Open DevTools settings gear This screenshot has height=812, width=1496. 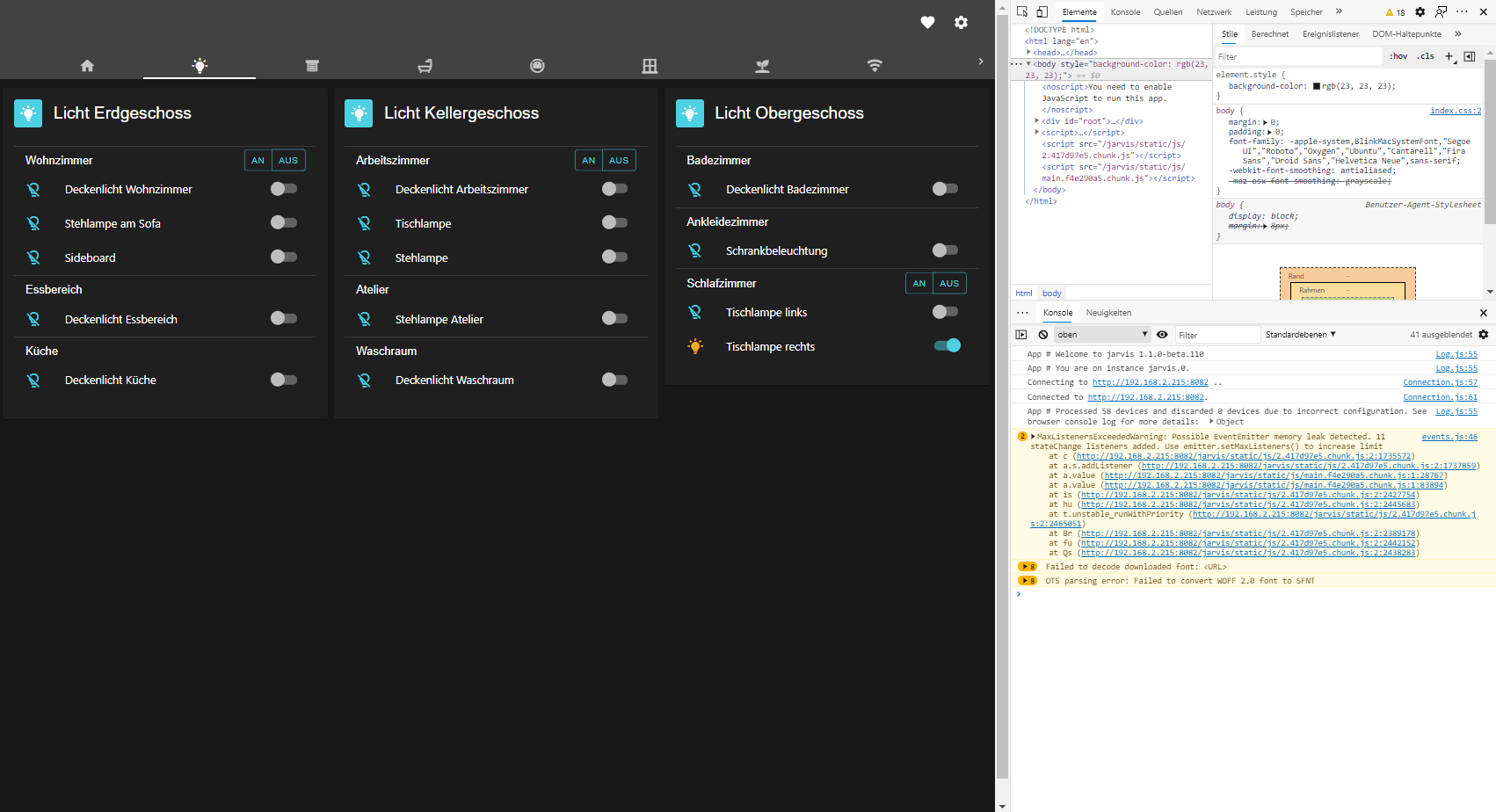(x=1420, y=11)
